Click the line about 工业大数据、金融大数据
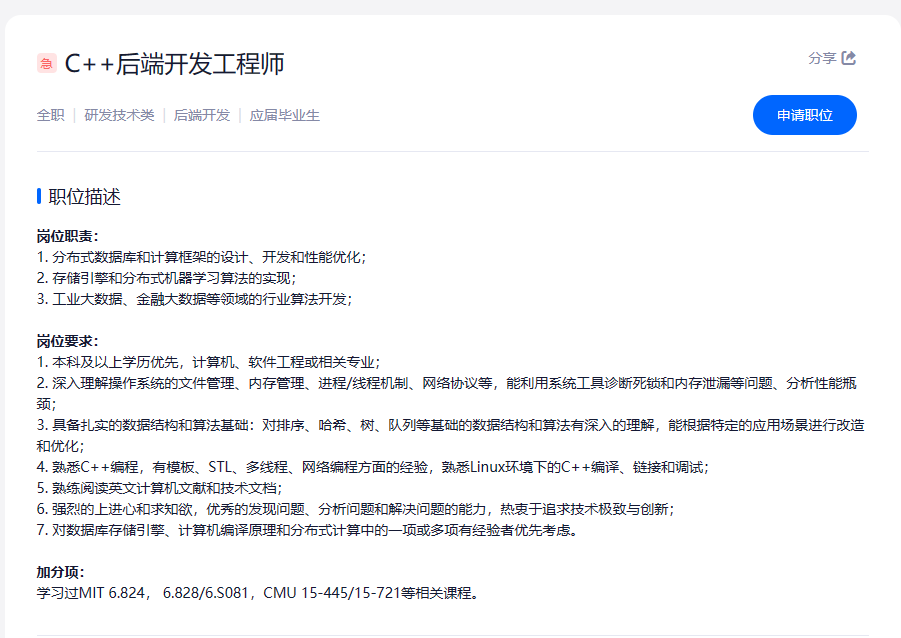901x638 pixels. click(x=195, y=299)
